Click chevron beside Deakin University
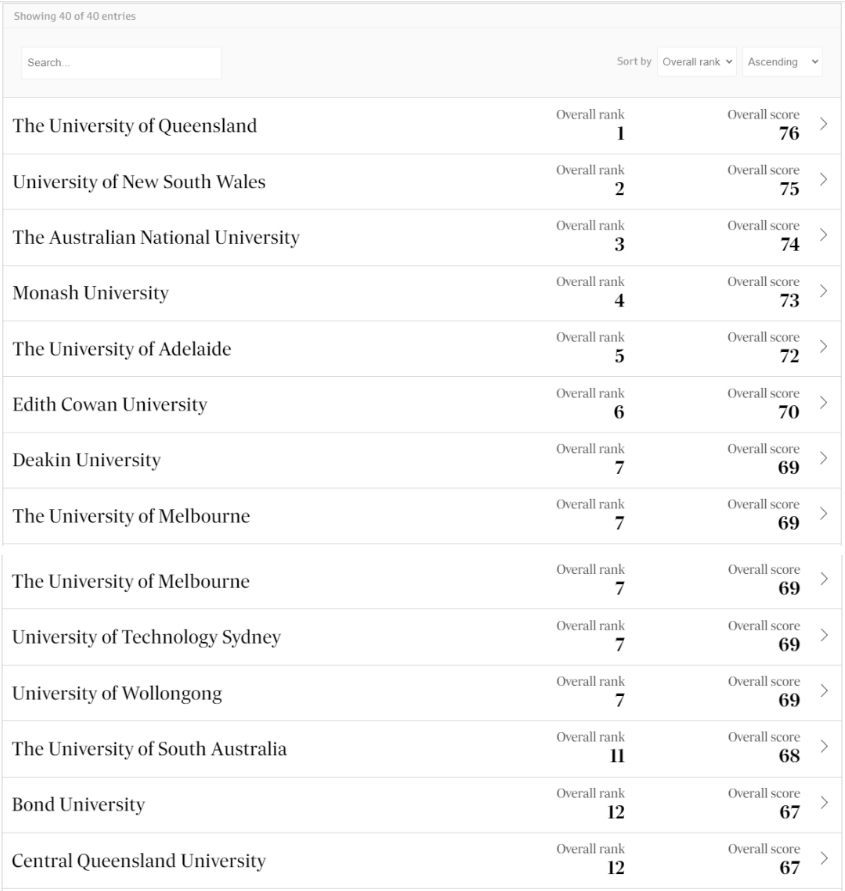Viewport: 845px width, 891px height. click(823, 458)
